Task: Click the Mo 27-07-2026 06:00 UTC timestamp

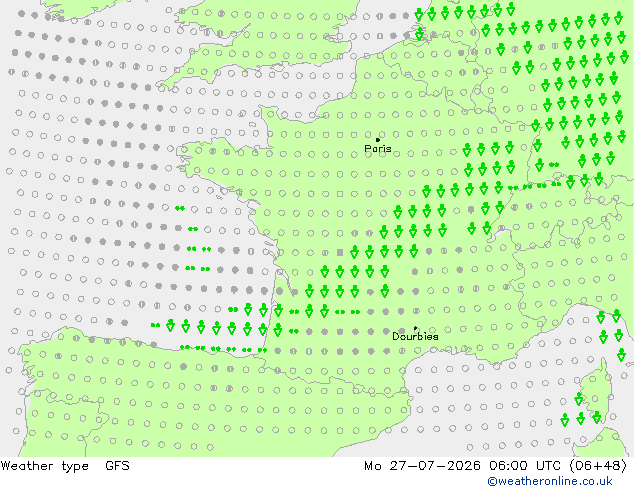Action: (496, 466)
